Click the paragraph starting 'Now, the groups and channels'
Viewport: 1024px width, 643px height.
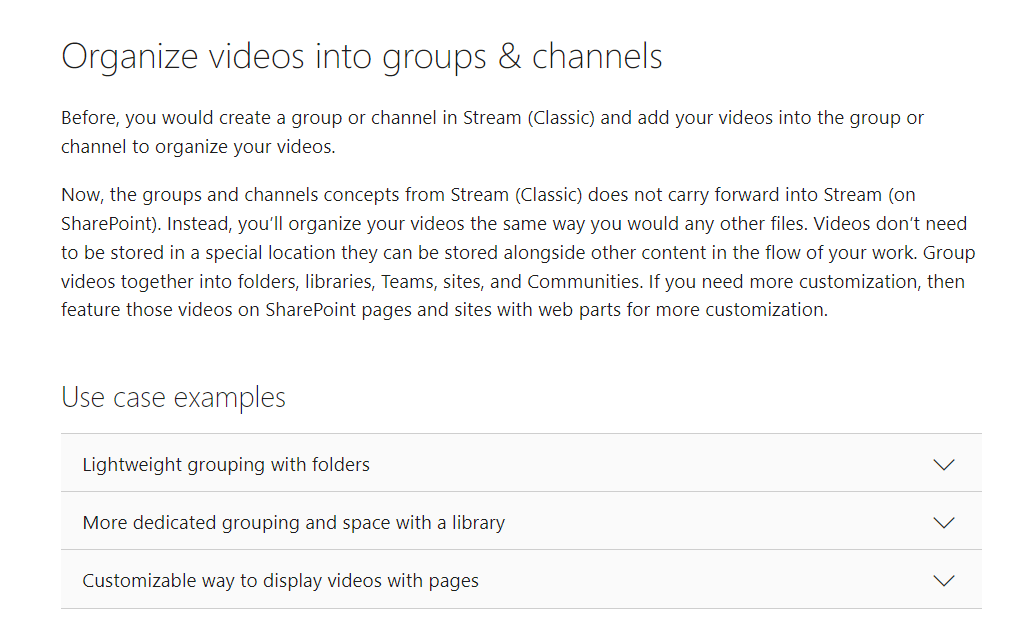coord(518,252)
